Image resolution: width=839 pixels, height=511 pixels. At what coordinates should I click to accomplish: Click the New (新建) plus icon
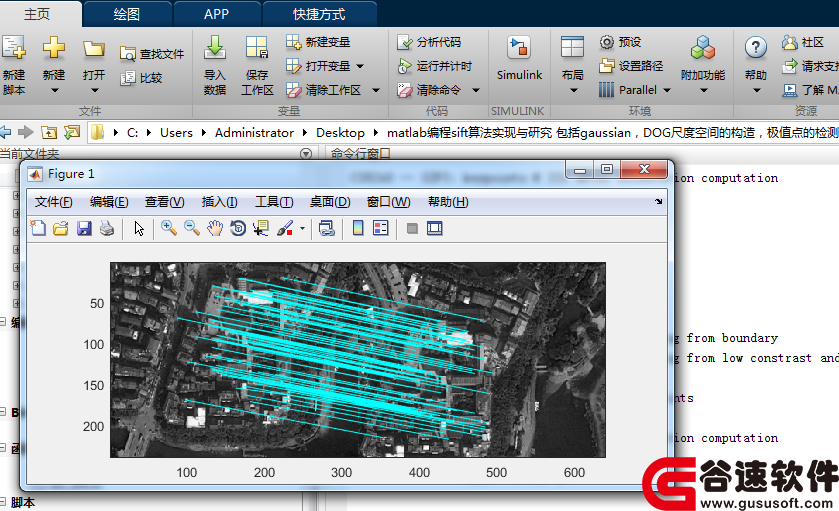click(54, 47)
